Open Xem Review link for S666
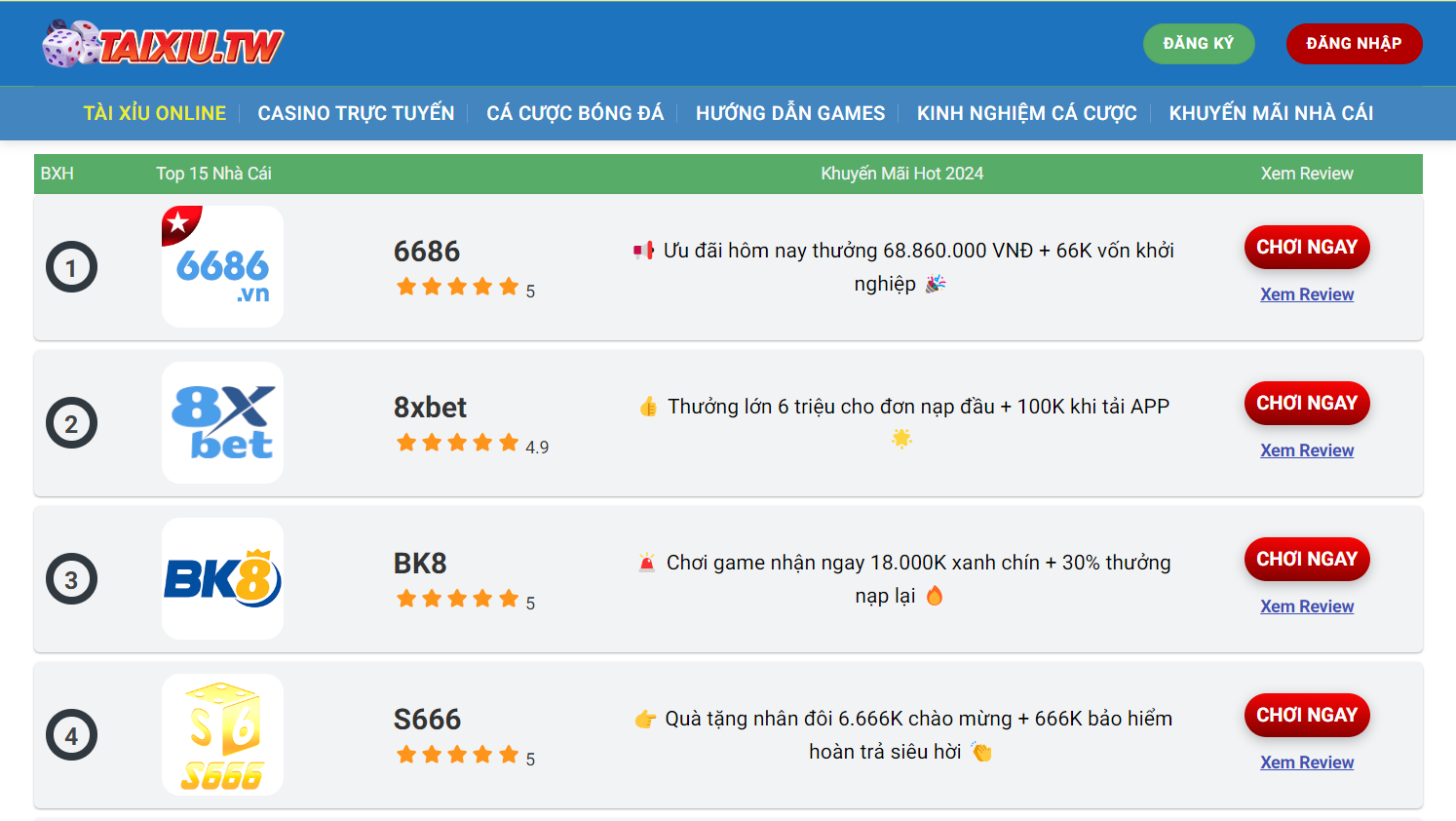Viewport: 1456px width, 821px height. coord(1307,762)
